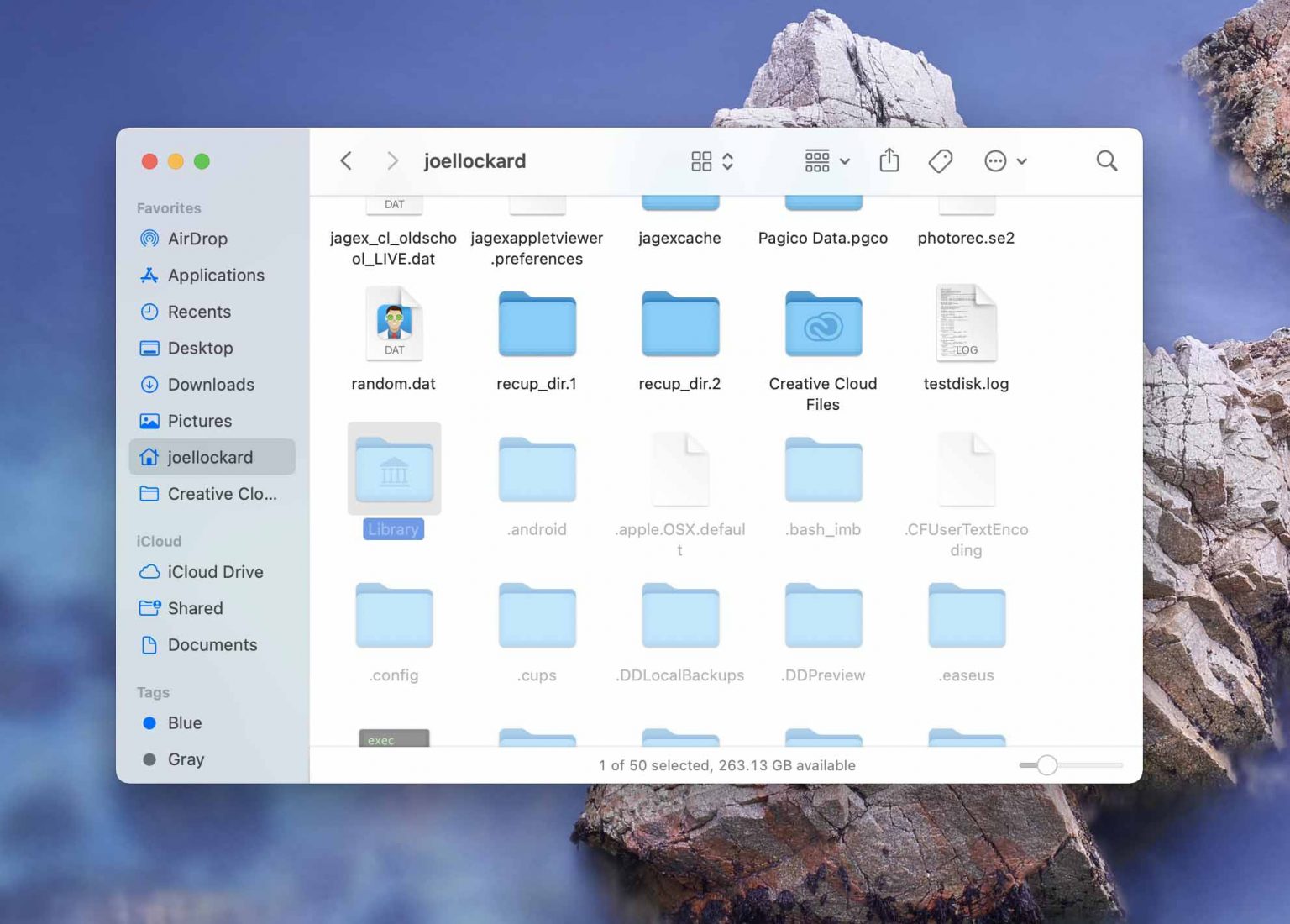The image size is (1290, 924).
Task: Select the Gray tag in sidebar
Action: (x=186, y=759)
